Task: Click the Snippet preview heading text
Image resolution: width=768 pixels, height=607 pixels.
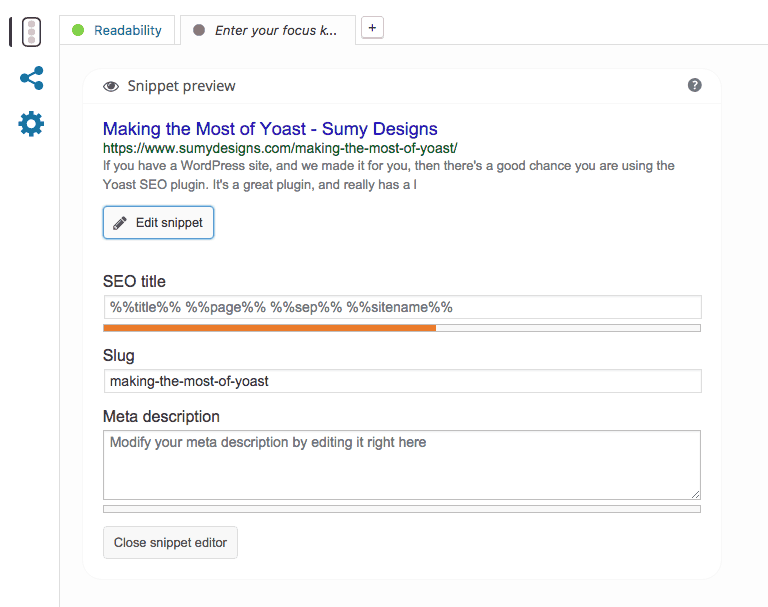Action: [x=181, y=86]
